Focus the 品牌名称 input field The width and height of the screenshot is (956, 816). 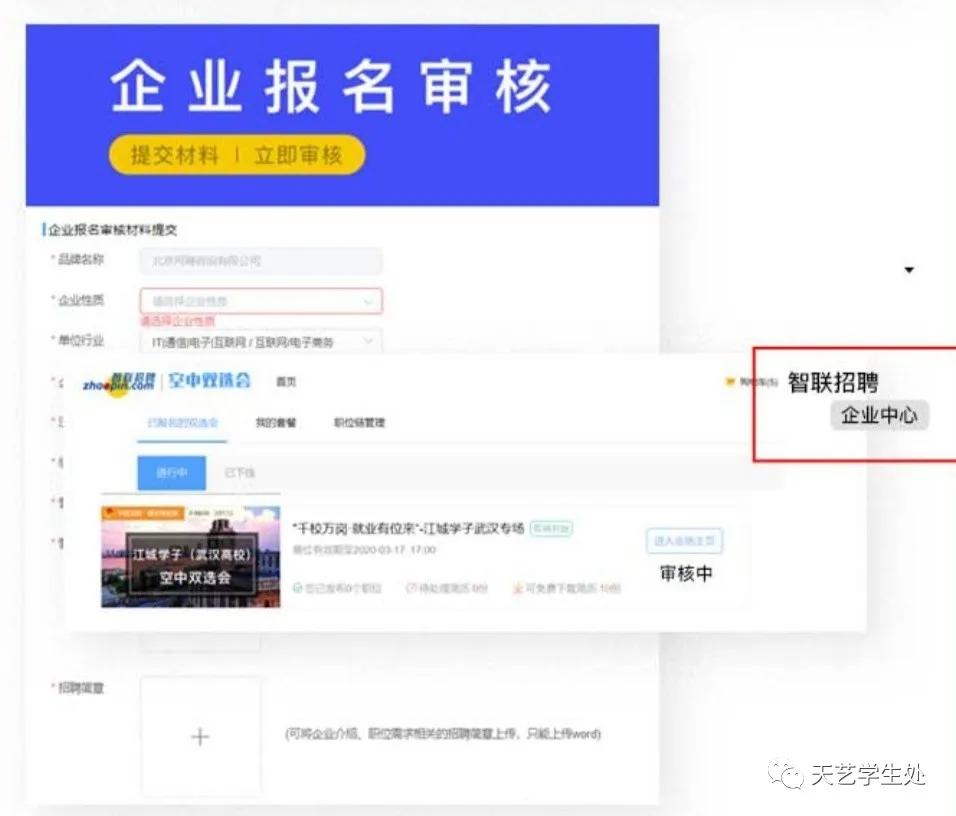point(261,261)
